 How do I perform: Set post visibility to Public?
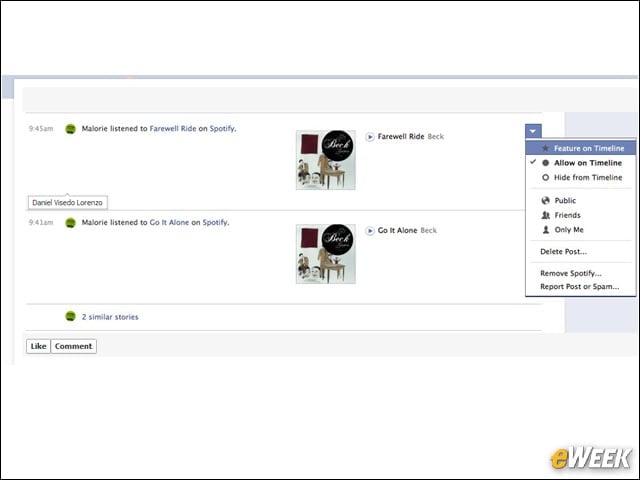(x=580, y=200)
